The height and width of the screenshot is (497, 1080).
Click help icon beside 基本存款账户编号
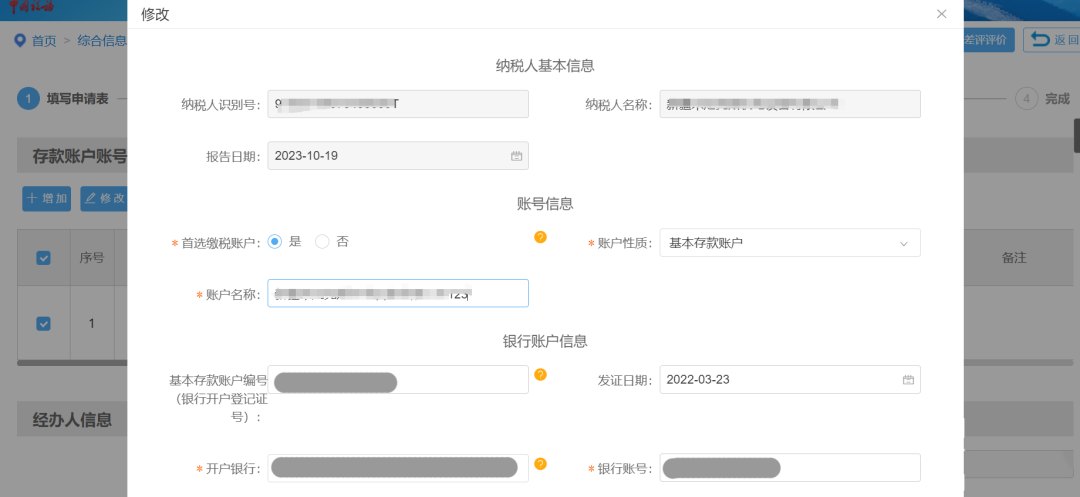540,374
